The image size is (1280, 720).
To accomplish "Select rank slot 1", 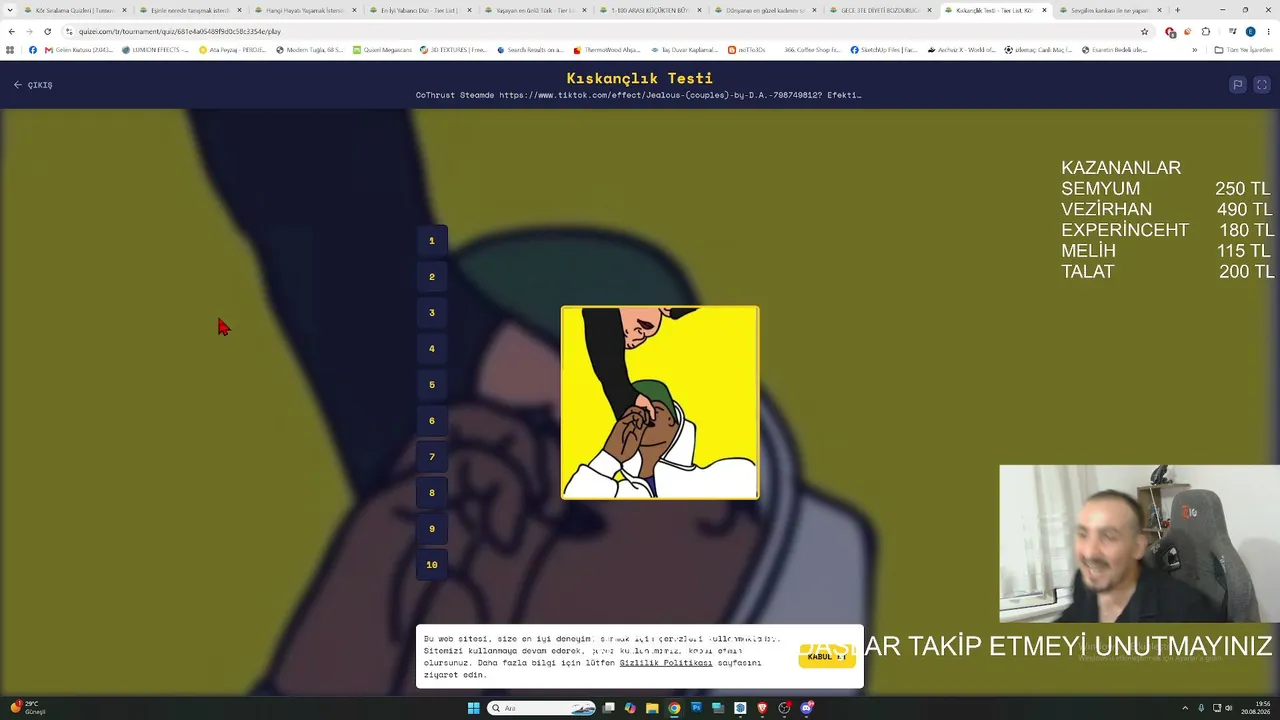I will [x=432, y=241].
